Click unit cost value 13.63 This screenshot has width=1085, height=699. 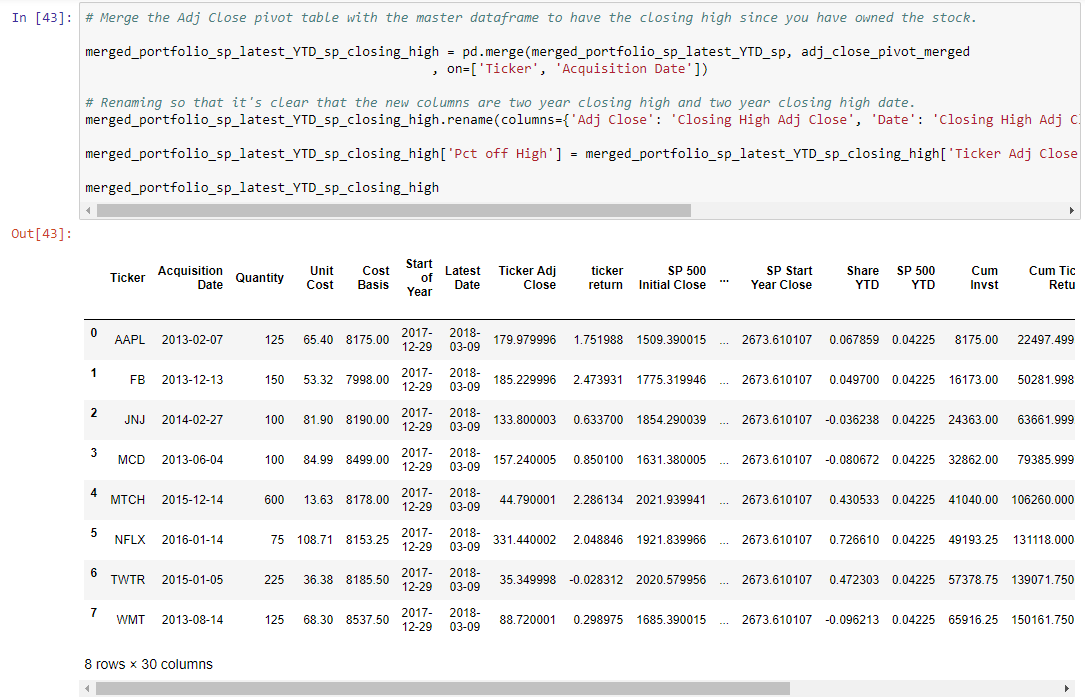(x=318, y=500)
